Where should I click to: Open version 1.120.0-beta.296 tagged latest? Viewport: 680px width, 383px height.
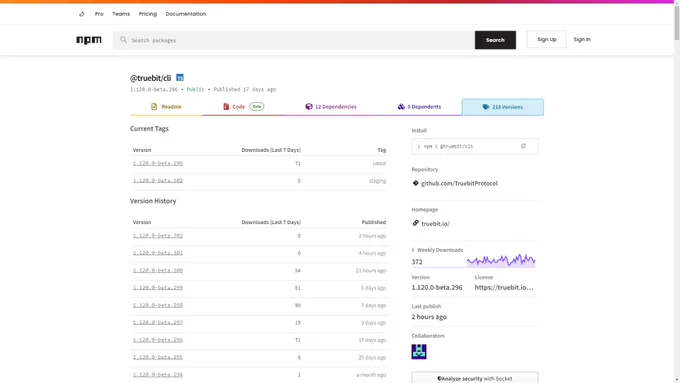point(158,163)
